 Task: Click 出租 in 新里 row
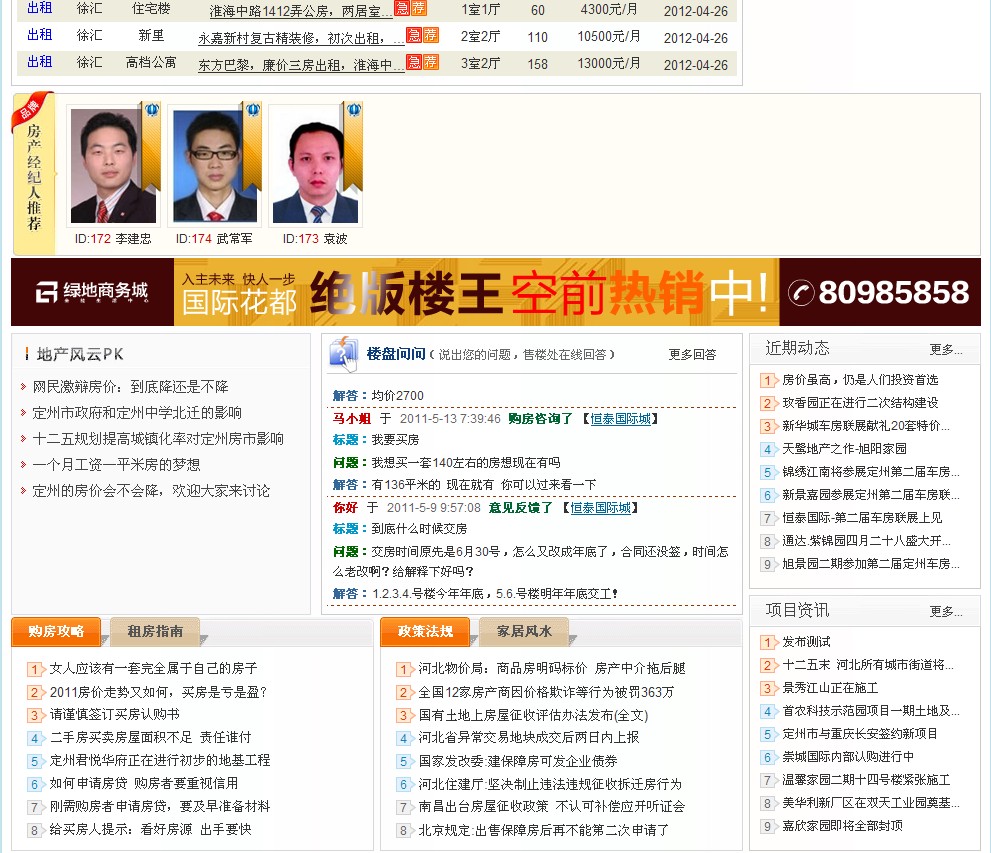pyautogui.click(x=40, y=35)
